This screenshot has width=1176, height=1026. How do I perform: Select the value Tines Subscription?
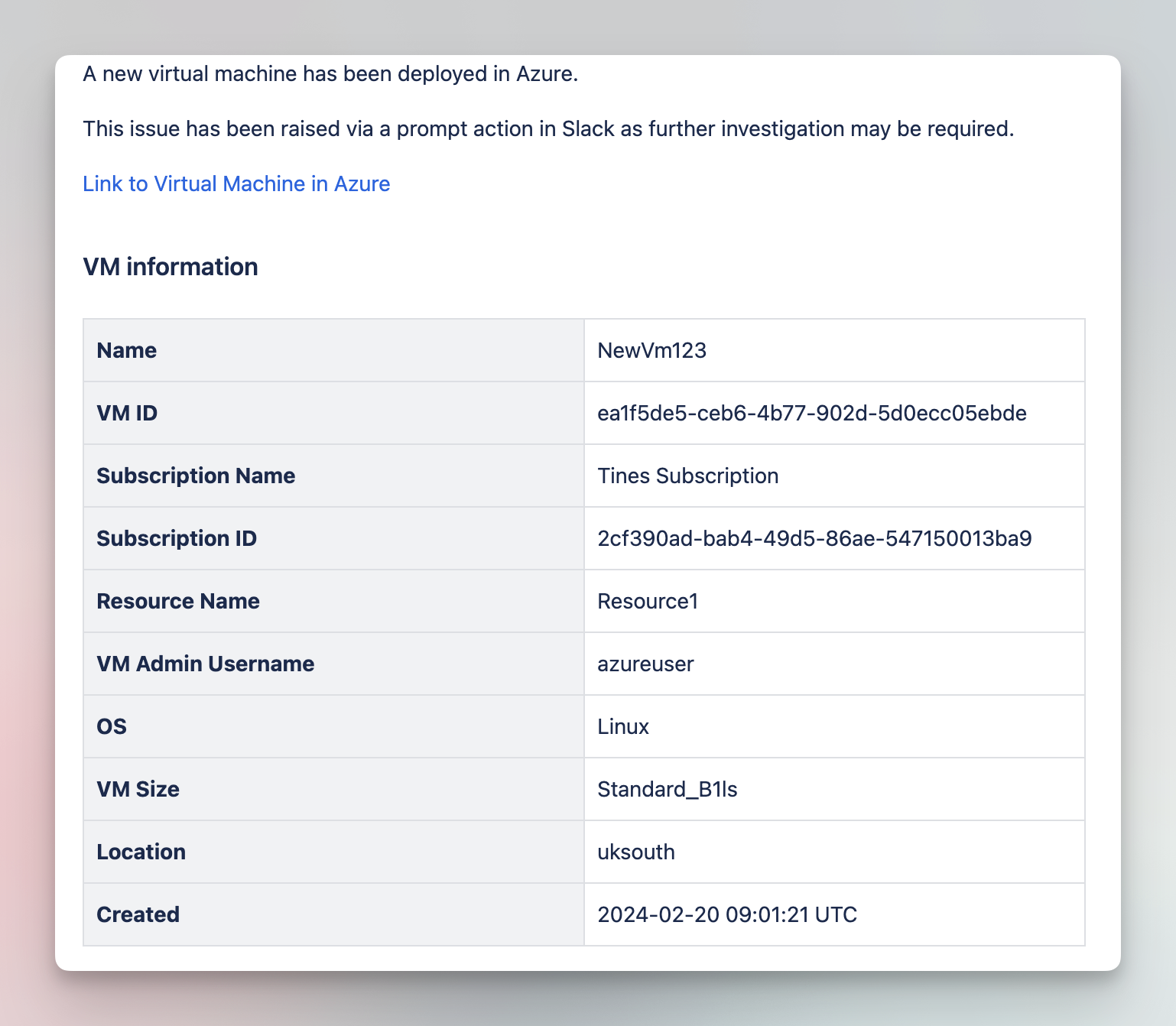[x=687, y=476]
